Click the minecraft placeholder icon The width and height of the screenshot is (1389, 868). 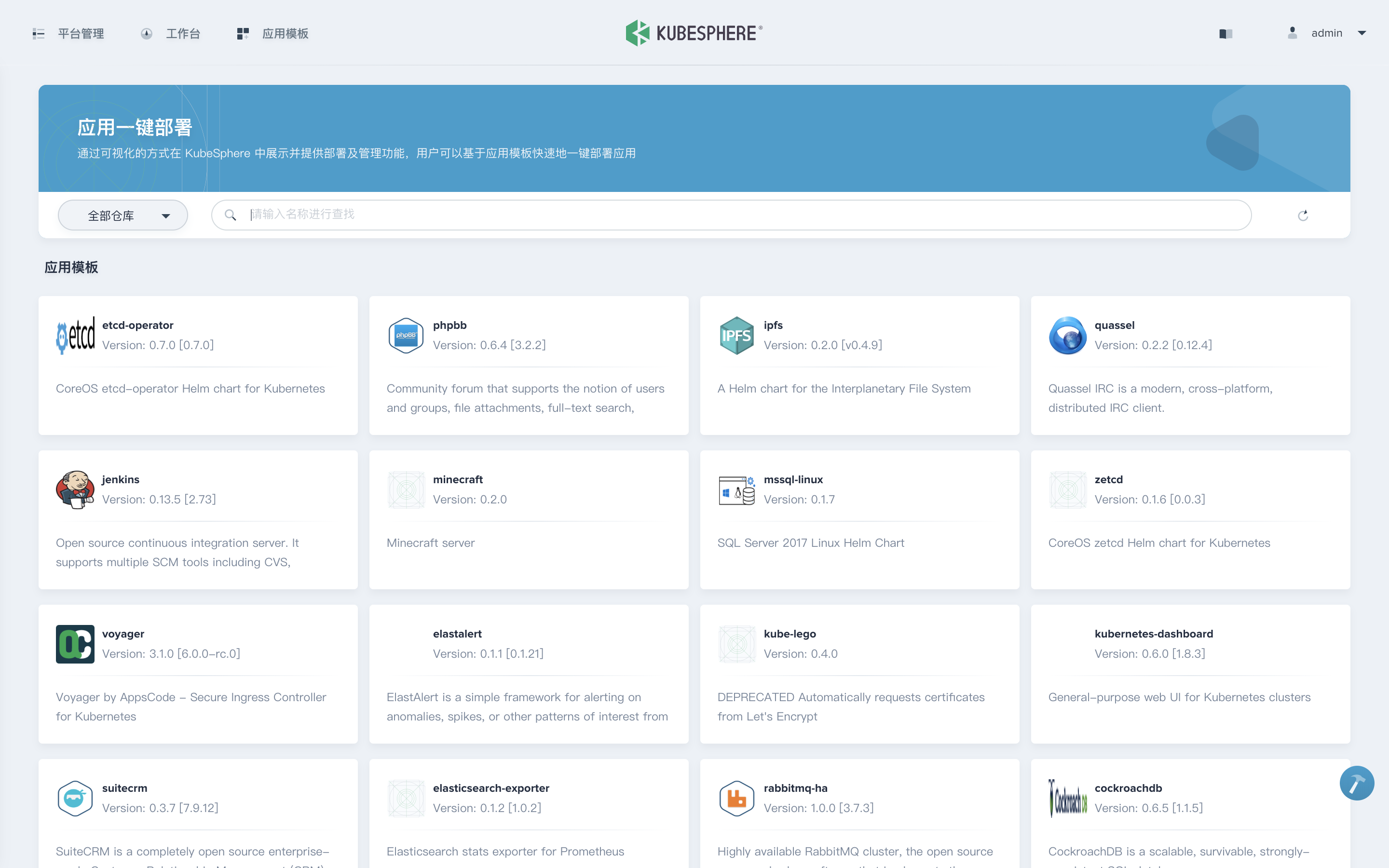point(406,489)
